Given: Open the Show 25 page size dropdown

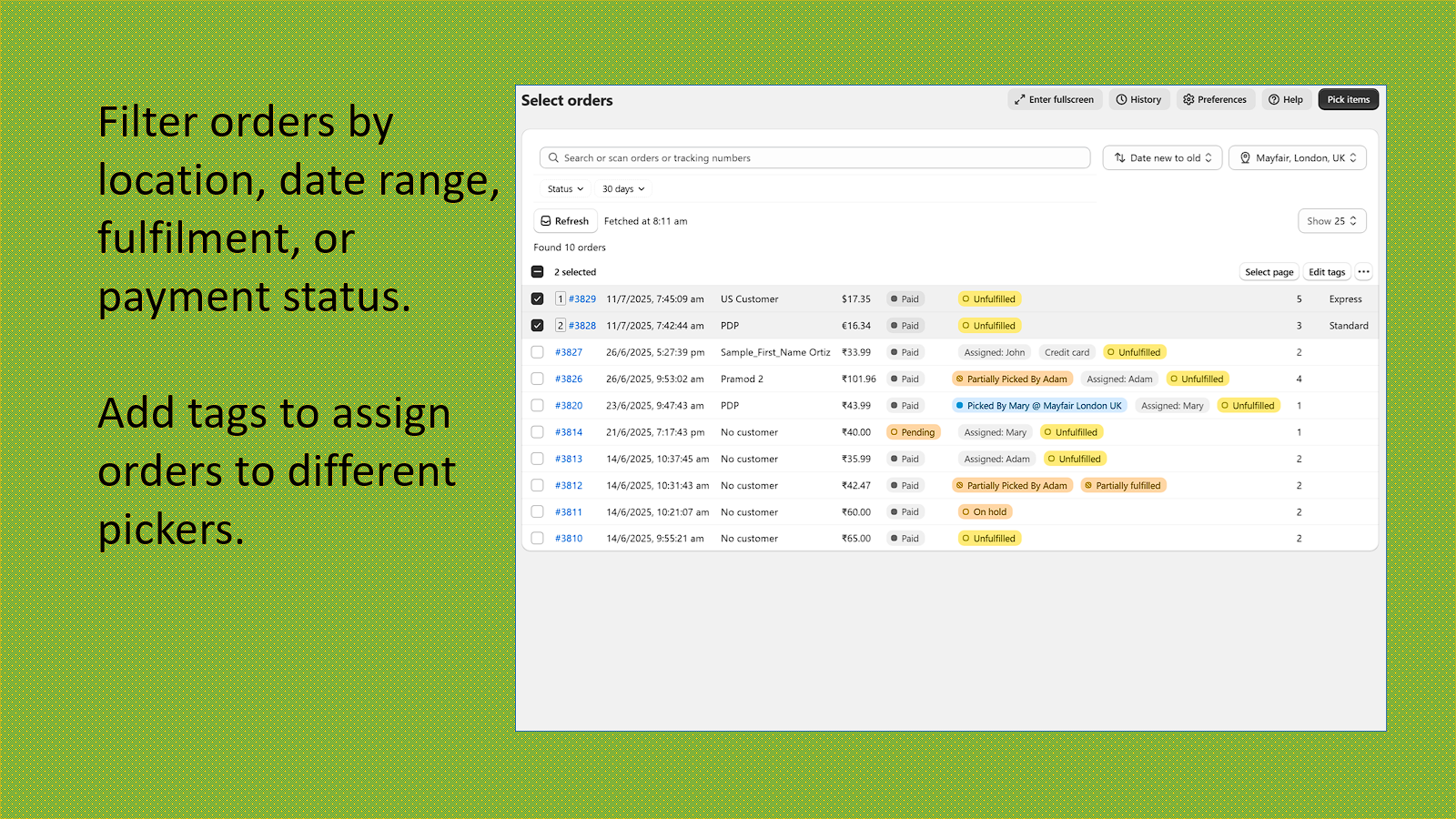Looking at the screenshot, I should click(x=1332, y=221).
